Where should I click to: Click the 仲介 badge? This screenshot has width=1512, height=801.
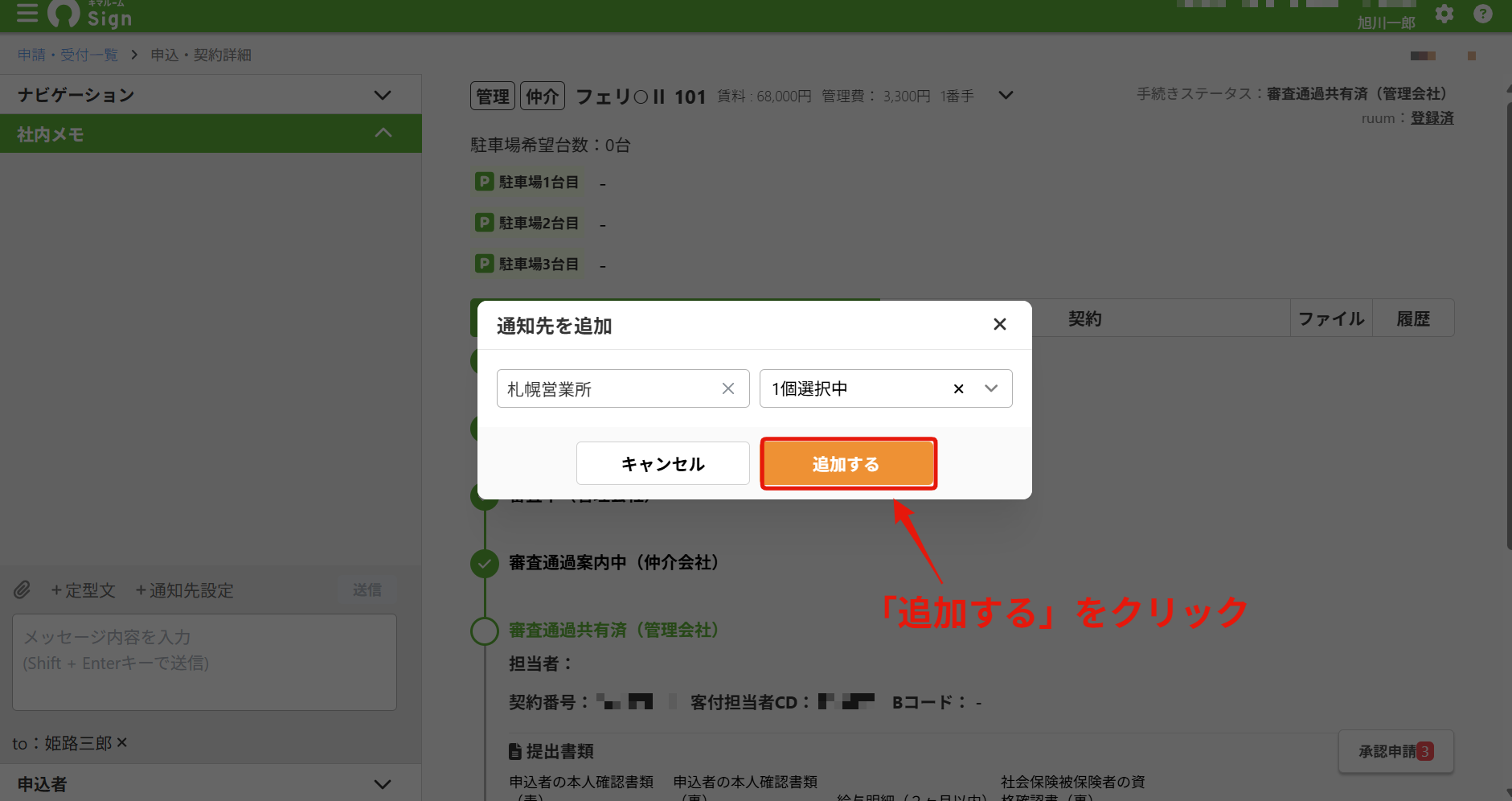[543, 97]
